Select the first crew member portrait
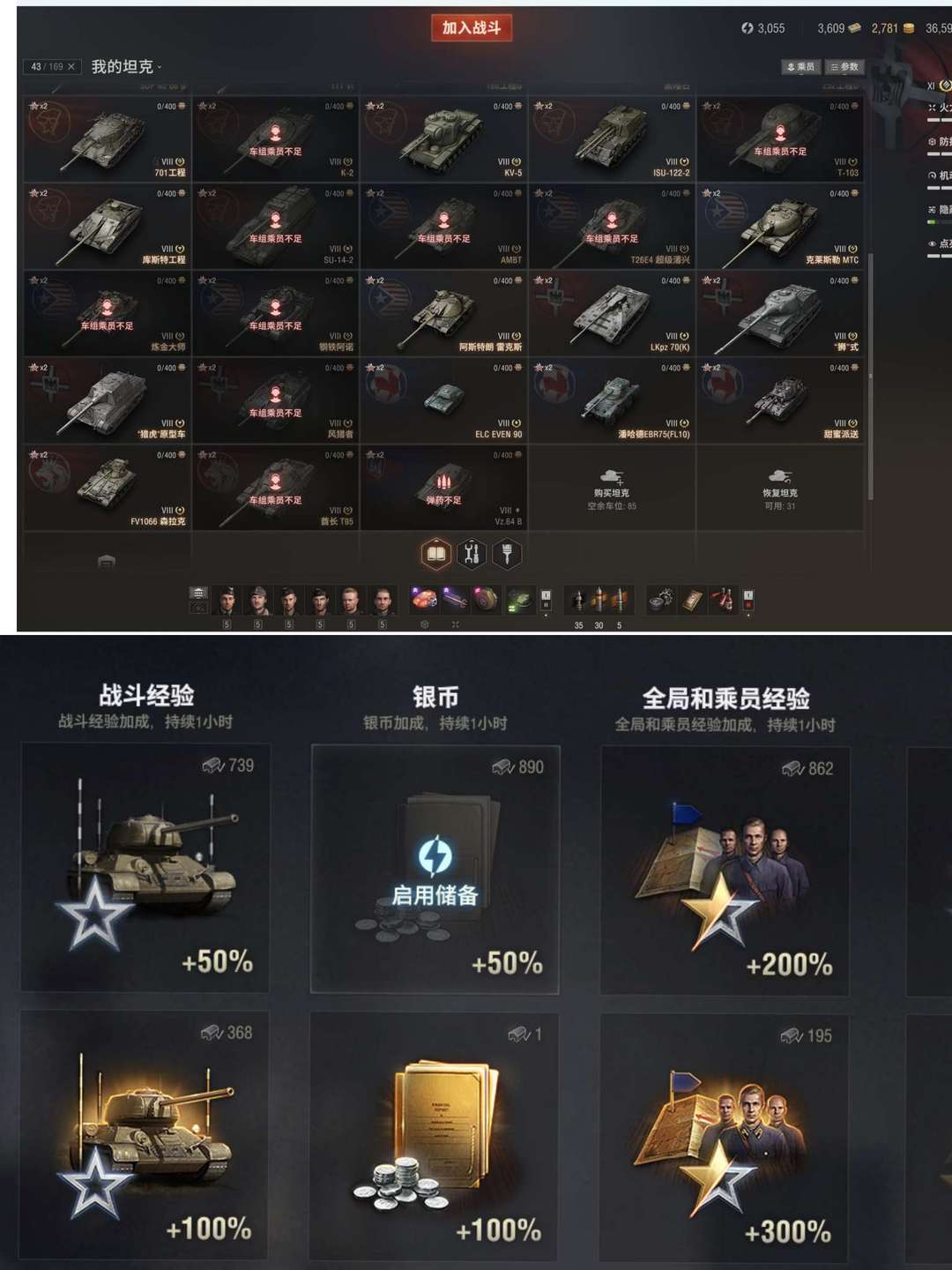 click(227, 601)
